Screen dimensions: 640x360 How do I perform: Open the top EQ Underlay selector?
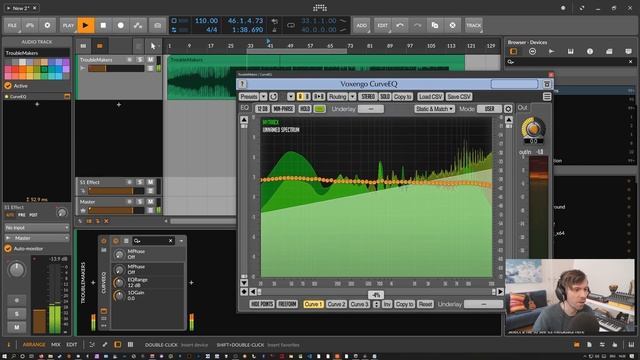click(x=371, y=109)
